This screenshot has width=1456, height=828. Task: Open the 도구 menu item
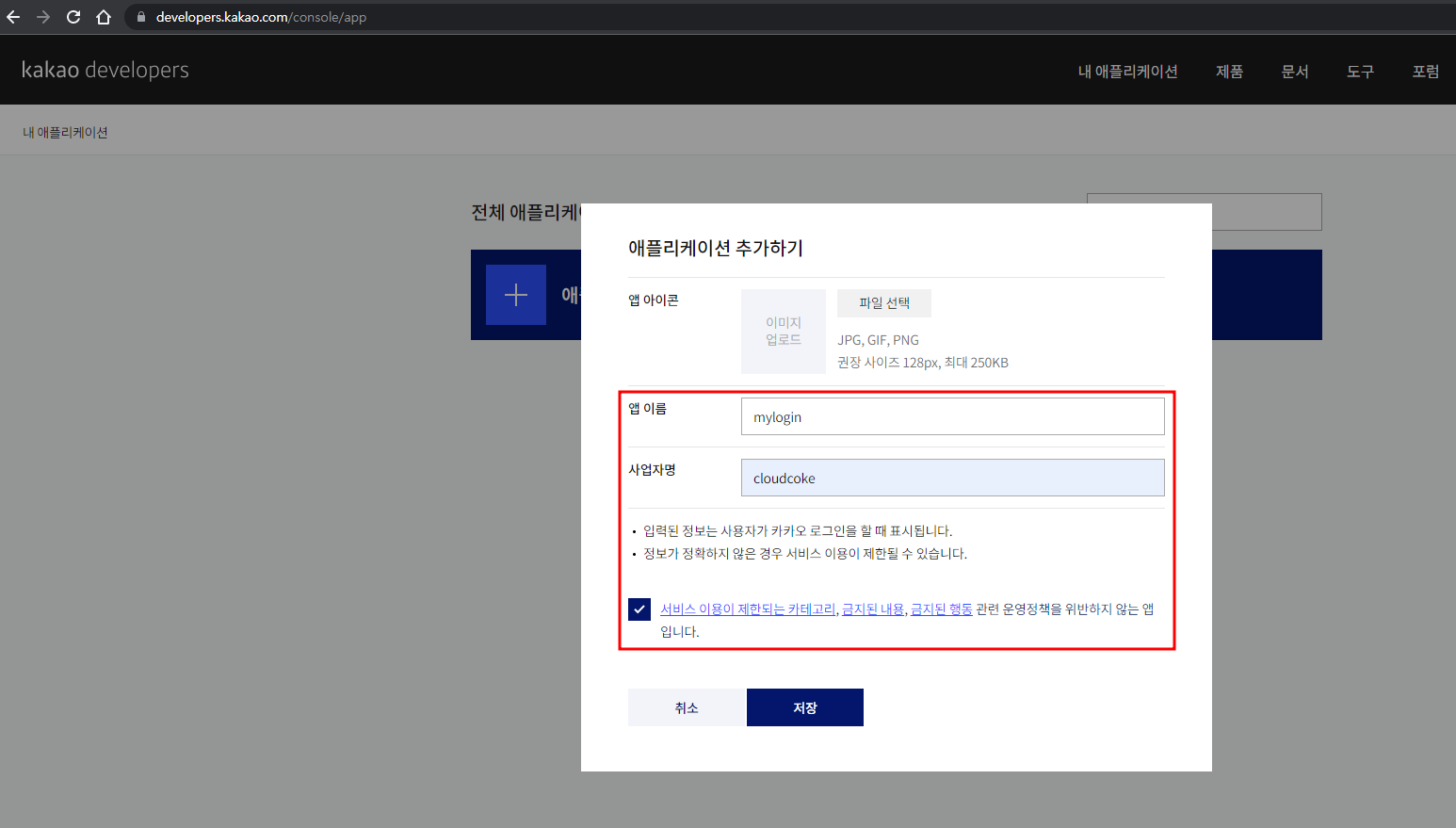click(x=1360, y=70)
